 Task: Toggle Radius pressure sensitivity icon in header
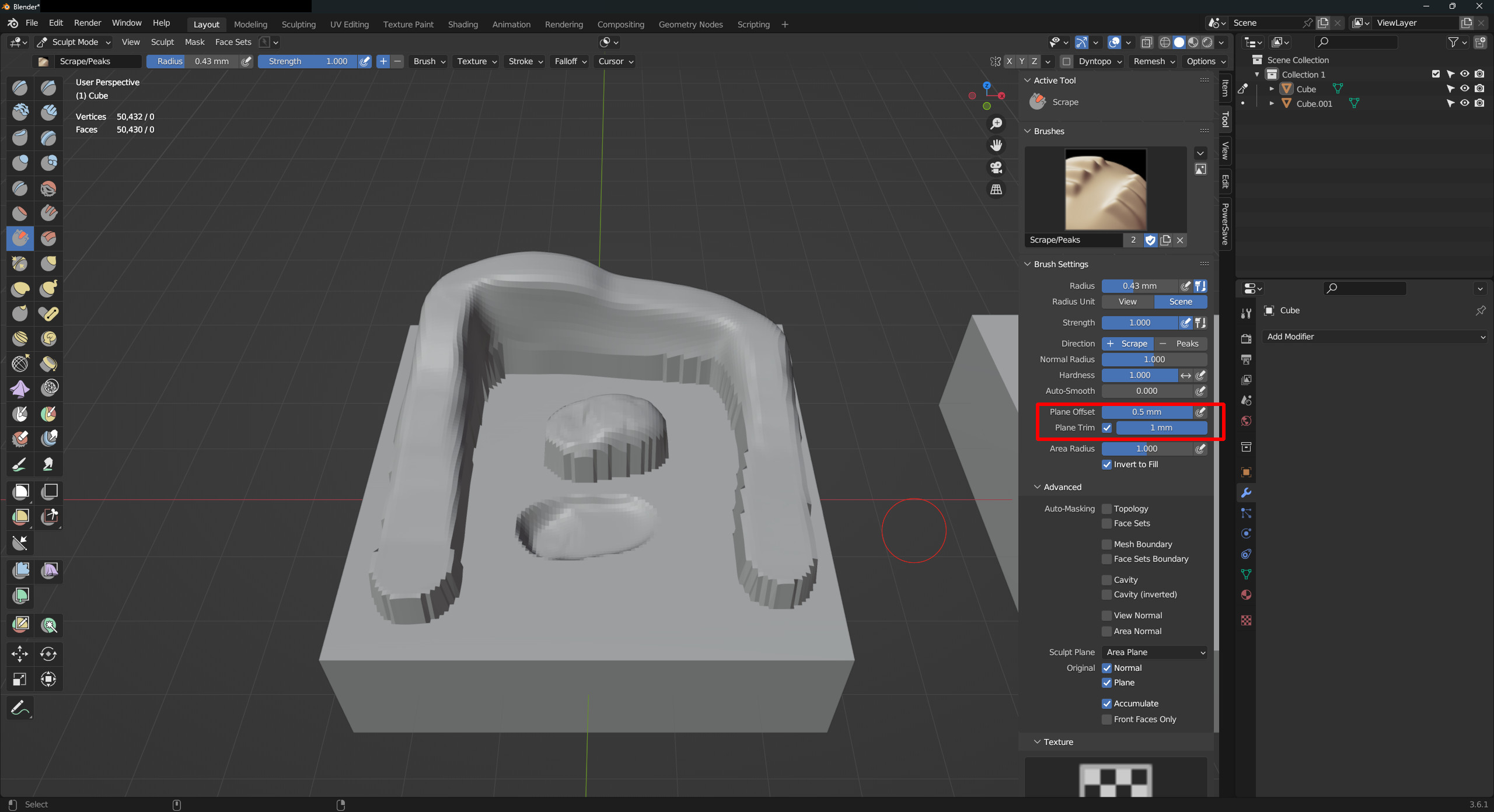[x=246, y=61]
